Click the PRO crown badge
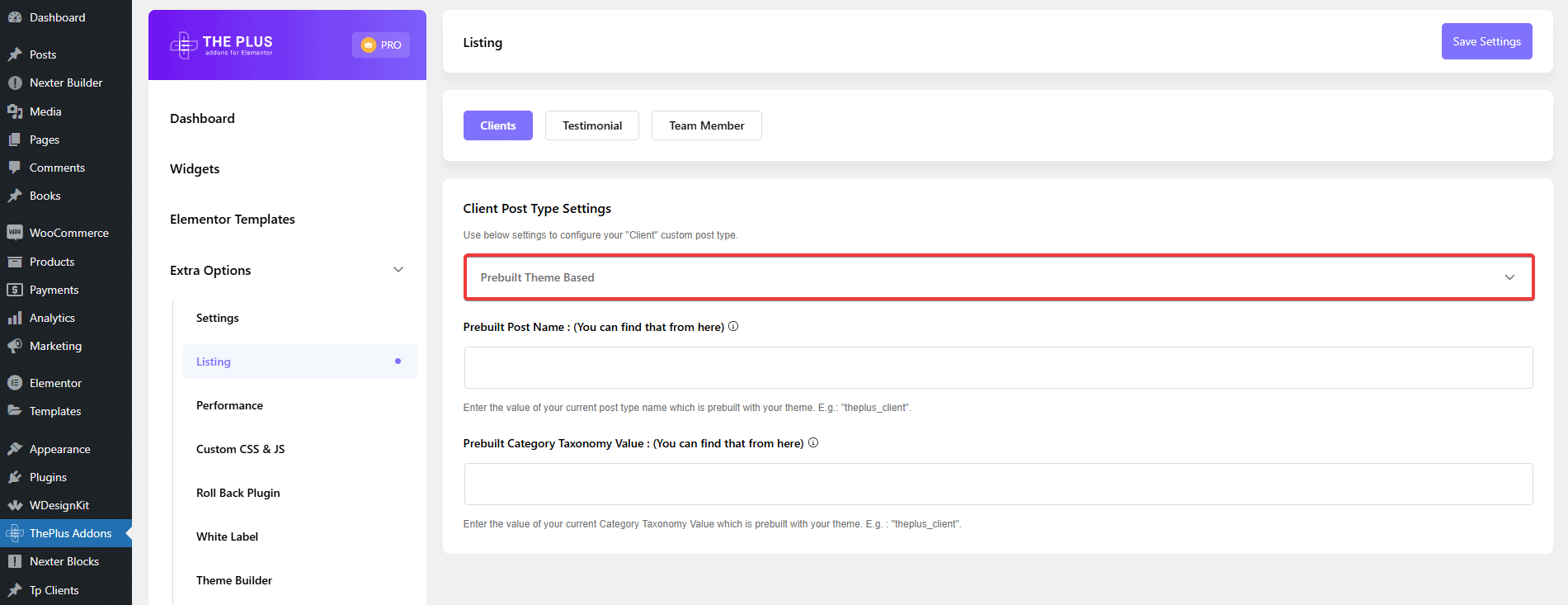Screen dimensions: 1568x605 tap(381, 45)
